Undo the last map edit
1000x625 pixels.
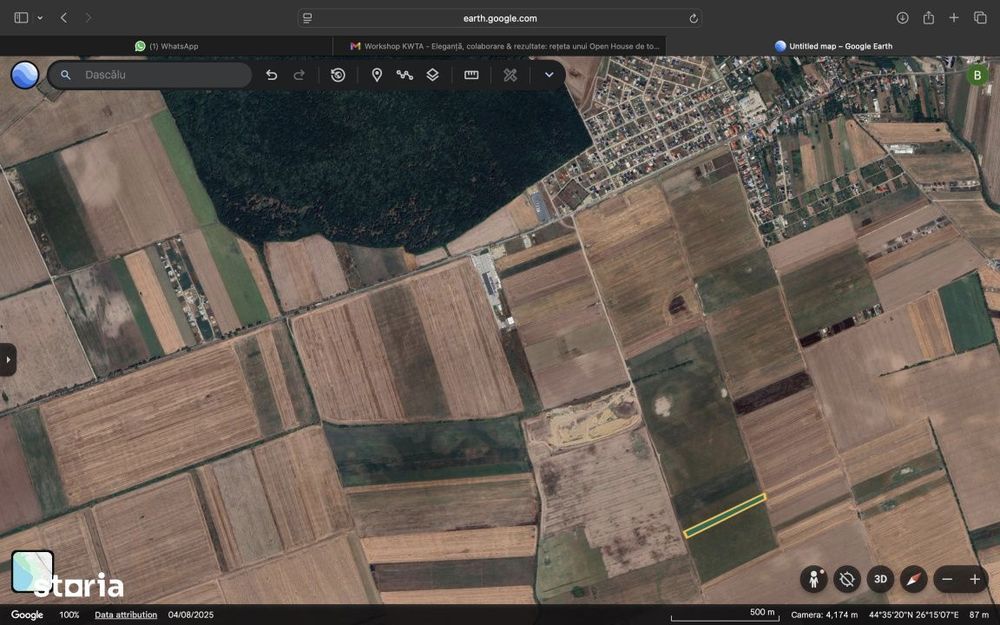(x=271, y=75)
